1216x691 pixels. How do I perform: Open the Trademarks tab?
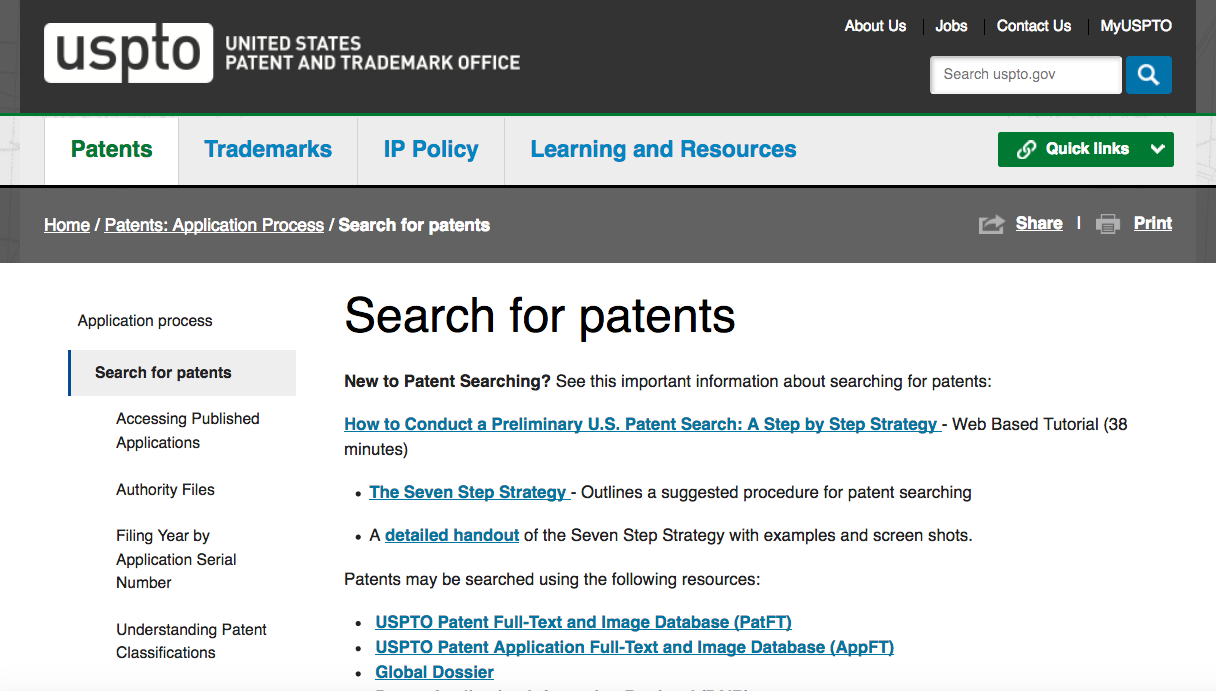pyautogui.click(x=268, y=150)
